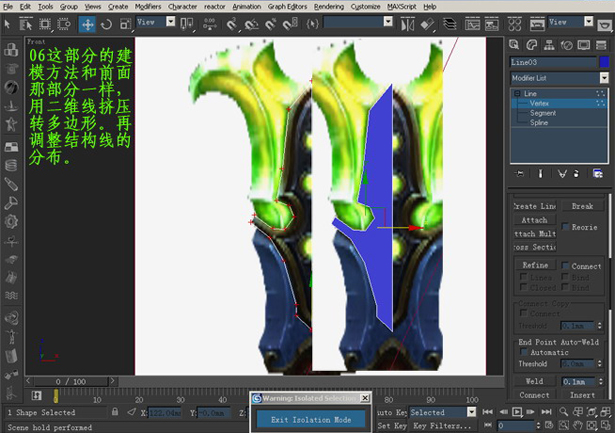Click Pin Stack icon below modifier stack

click(x=520, y=173)
